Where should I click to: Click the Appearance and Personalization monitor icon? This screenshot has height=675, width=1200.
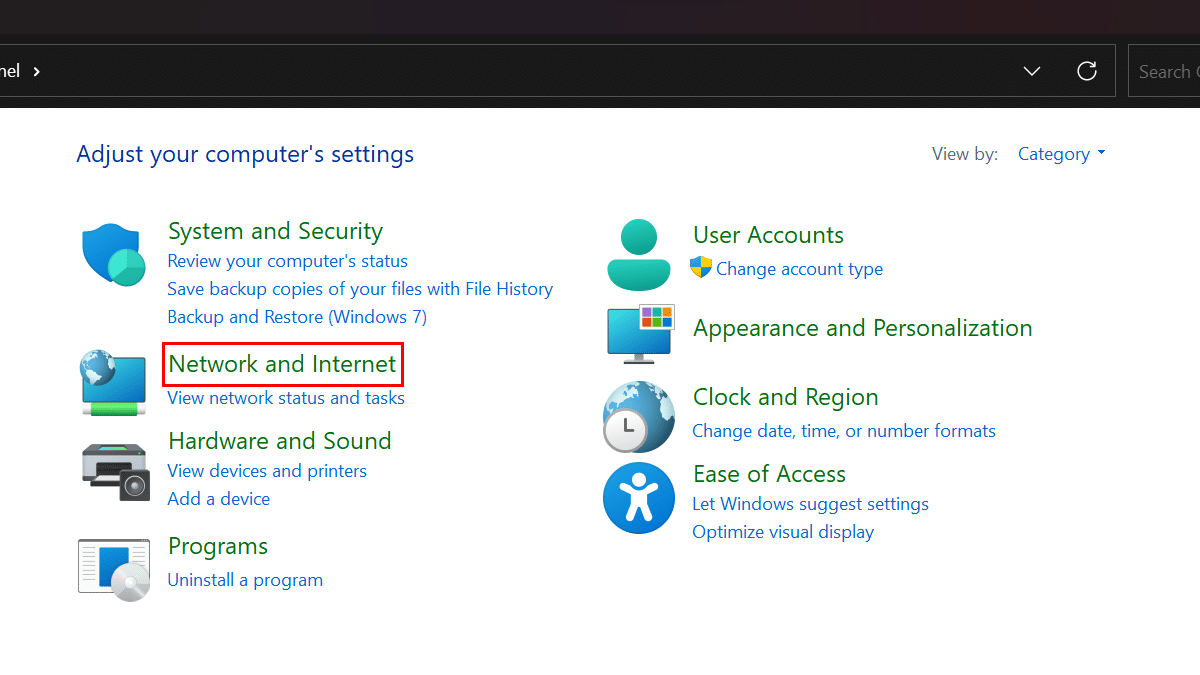pos(640,333)
